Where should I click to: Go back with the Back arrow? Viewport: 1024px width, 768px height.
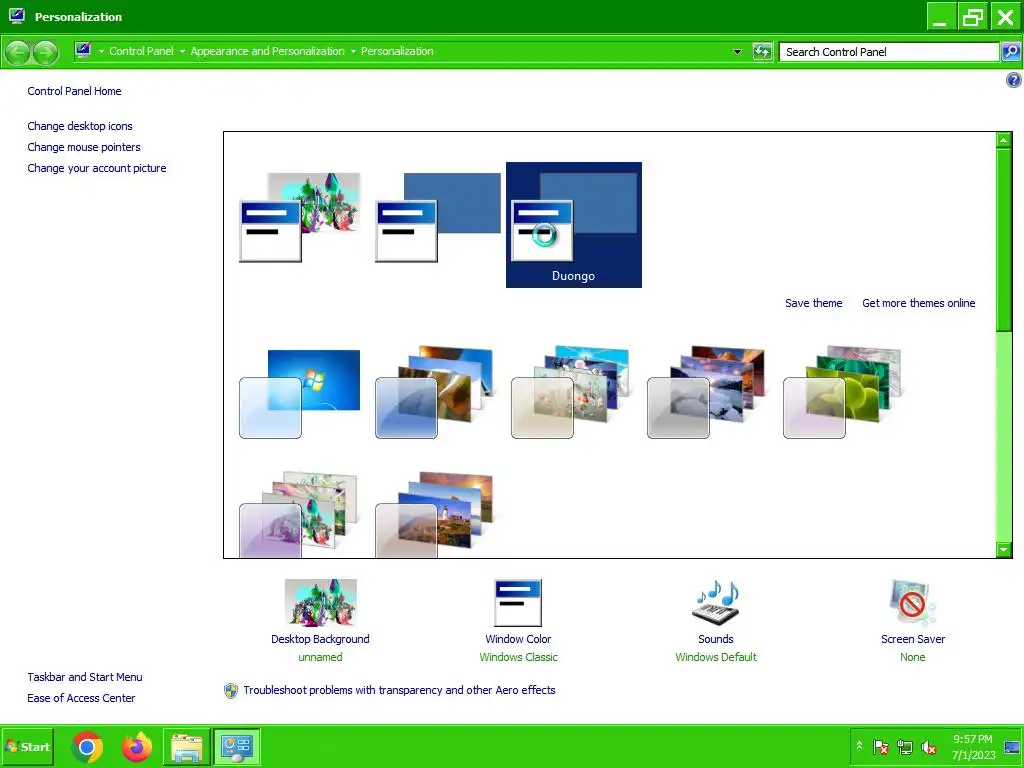(x=18, y=52)
